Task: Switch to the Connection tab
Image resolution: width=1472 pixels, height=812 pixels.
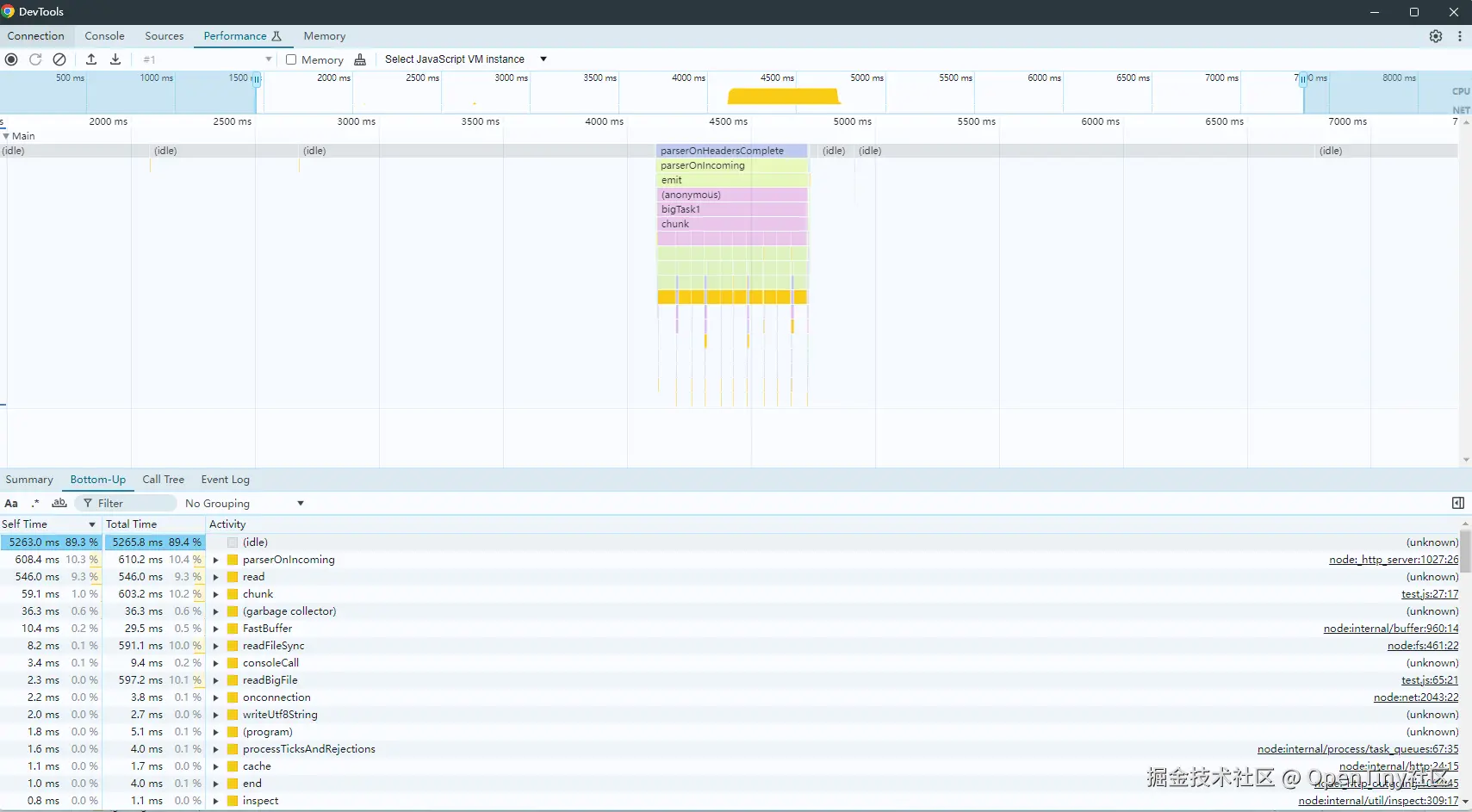Action: 36,36
